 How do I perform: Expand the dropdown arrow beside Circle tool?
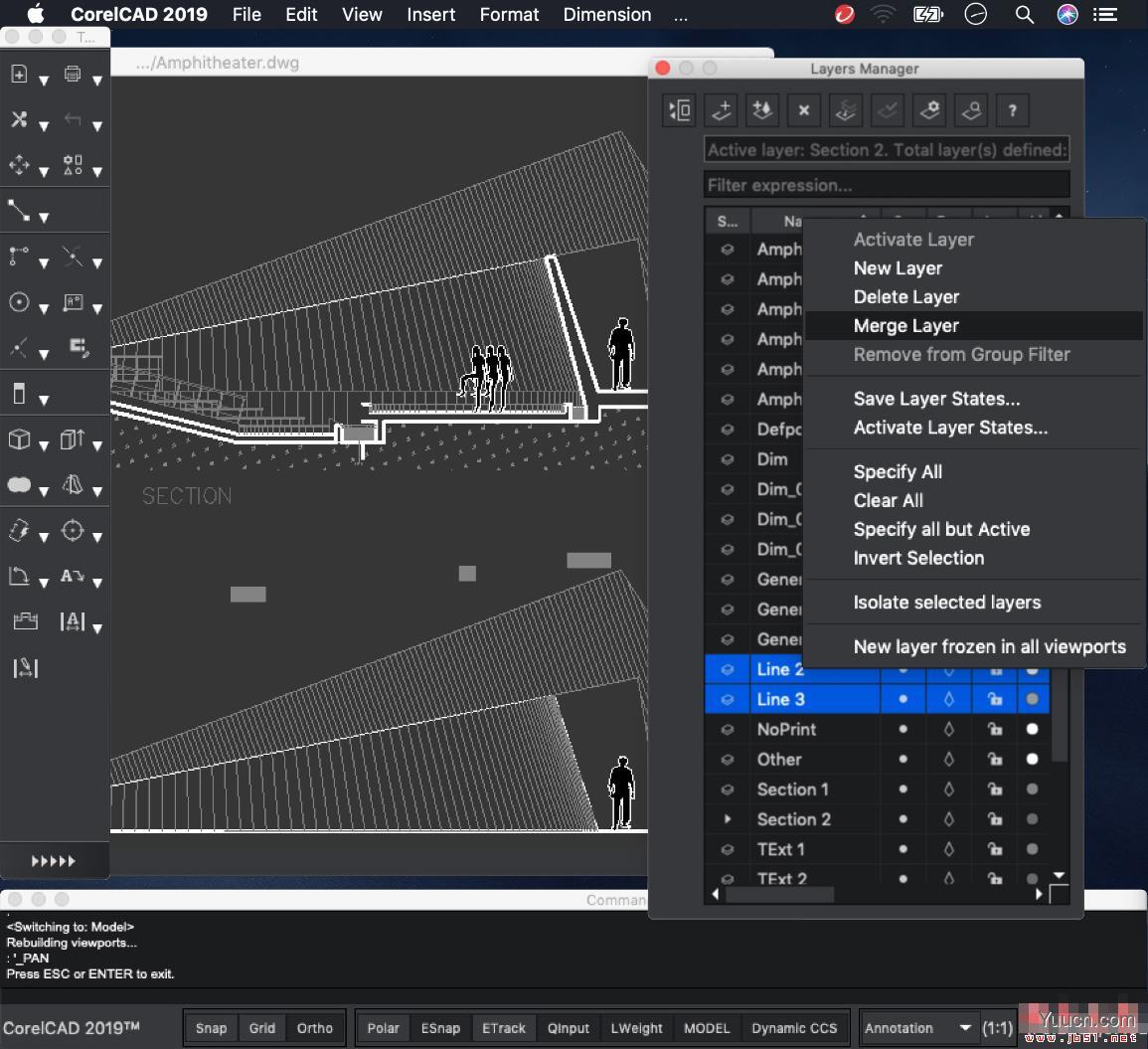[x=44, y=308]
